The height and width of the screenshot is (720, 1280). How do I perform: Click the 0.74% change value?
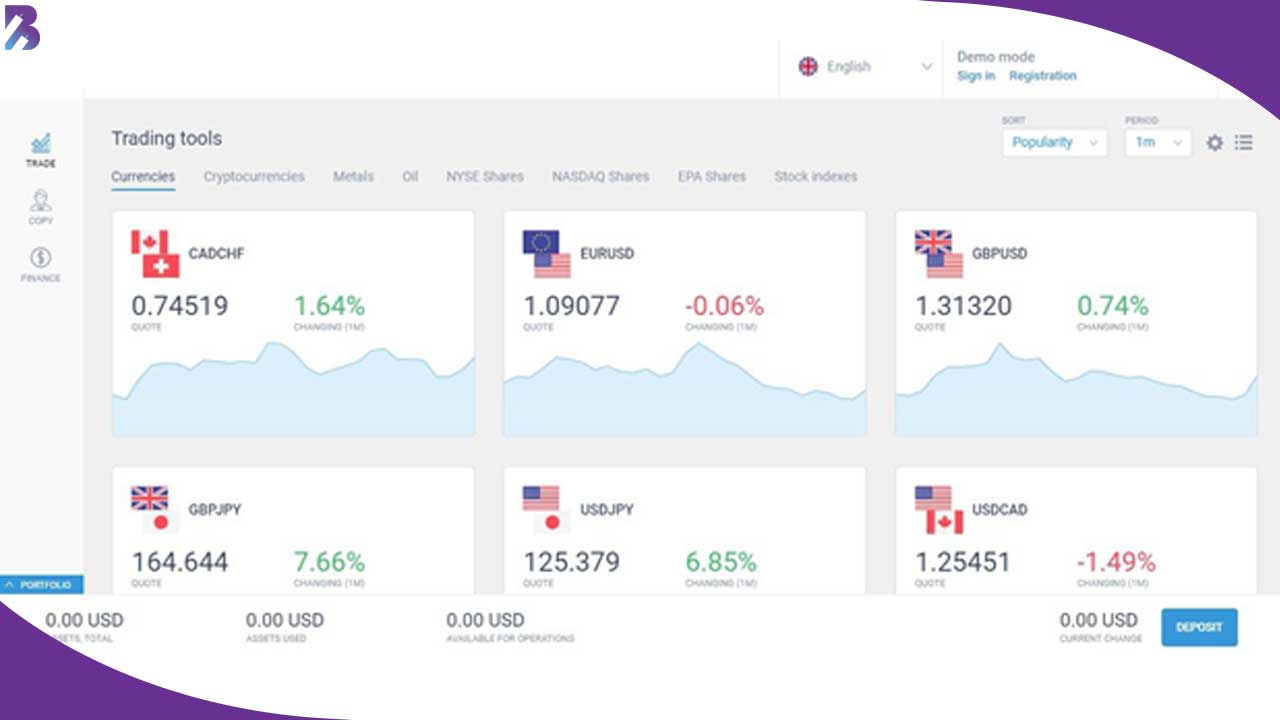click(1113, 306)
